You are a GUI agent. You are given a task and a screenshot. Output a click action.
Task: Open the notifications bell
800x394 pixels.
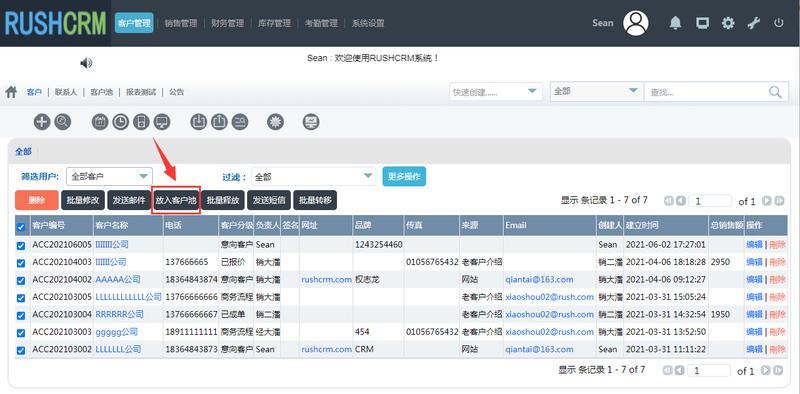point(676,23)
